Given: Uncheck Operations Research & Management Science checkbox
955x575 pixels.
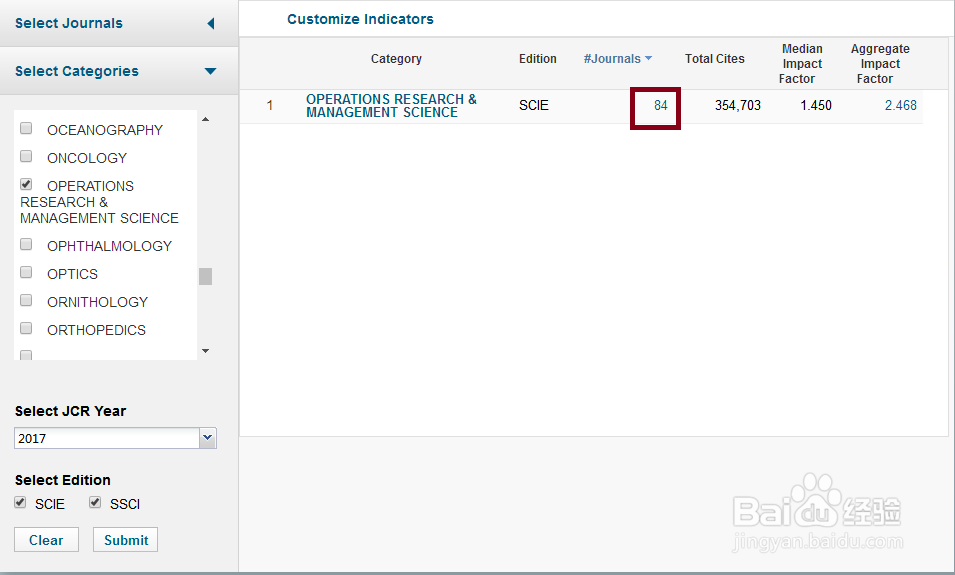Looking at the screenshot, I should (x=26, y=184).
